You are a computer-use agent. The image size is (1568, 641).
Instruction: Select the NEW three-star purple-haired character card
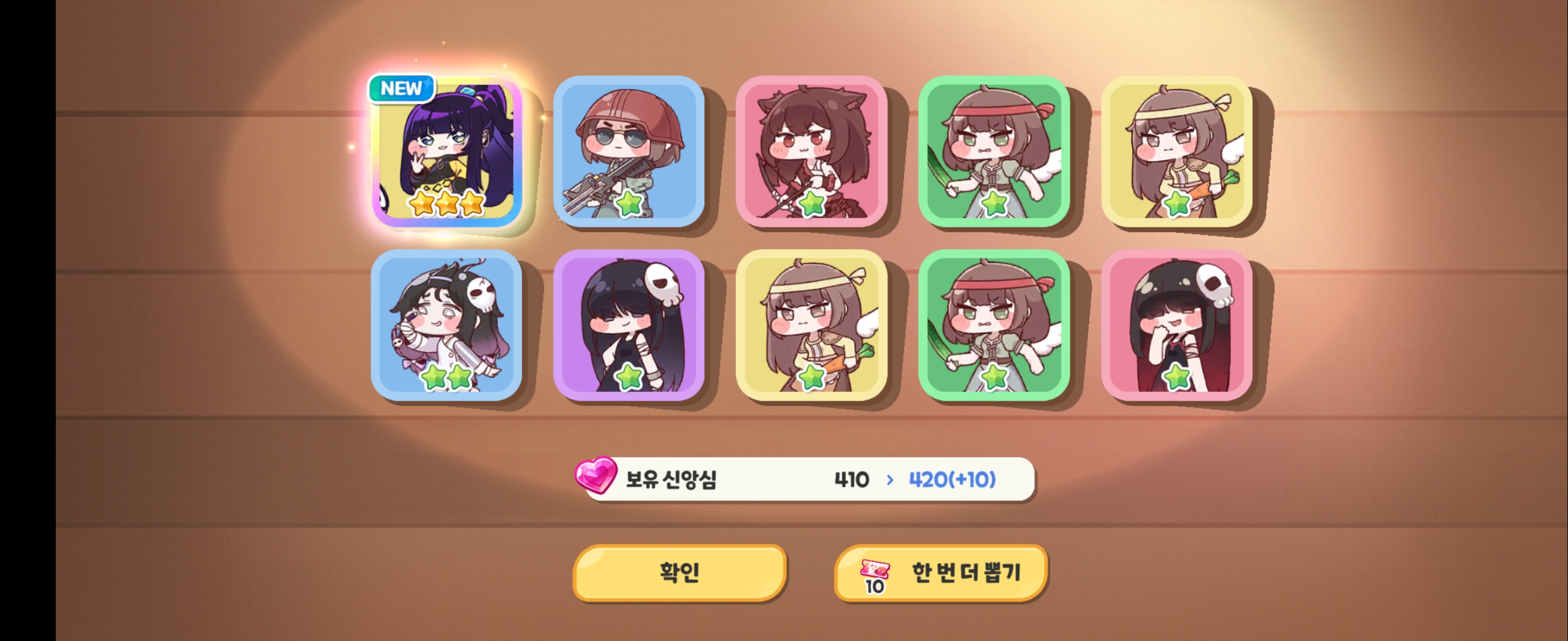pos(446,151)
